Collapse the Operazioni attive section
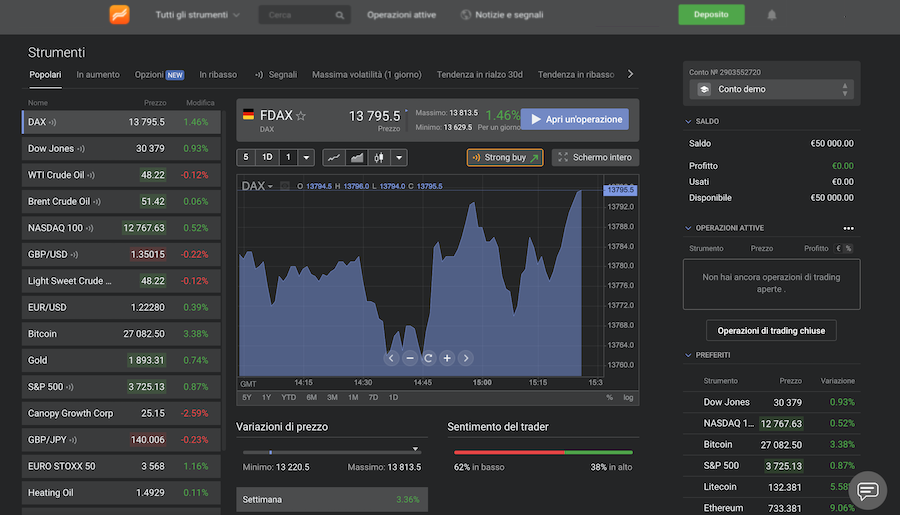 [688, 228]
